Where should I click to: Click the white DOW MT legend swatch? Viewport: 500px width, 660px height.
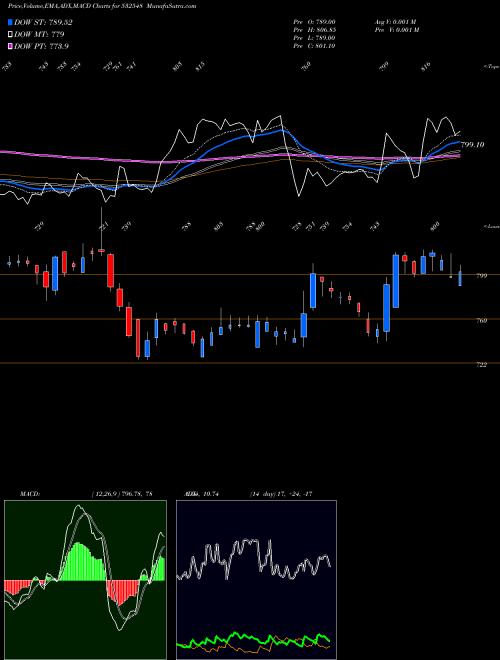pyautogui.click(x=11, y=35)
